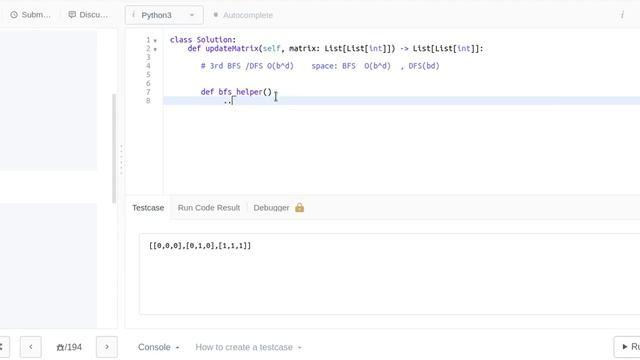
Task: Open the Debugger tab
Action: 271,208
